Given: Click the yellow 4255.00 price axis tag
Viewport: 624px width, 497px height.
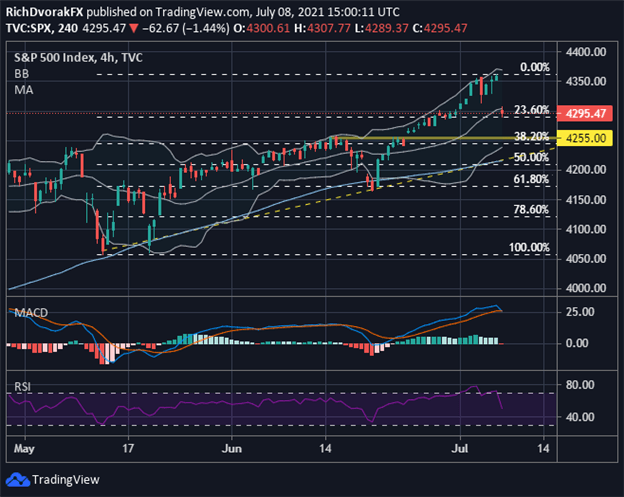Looking at the screenshot, I should [585, 138].
